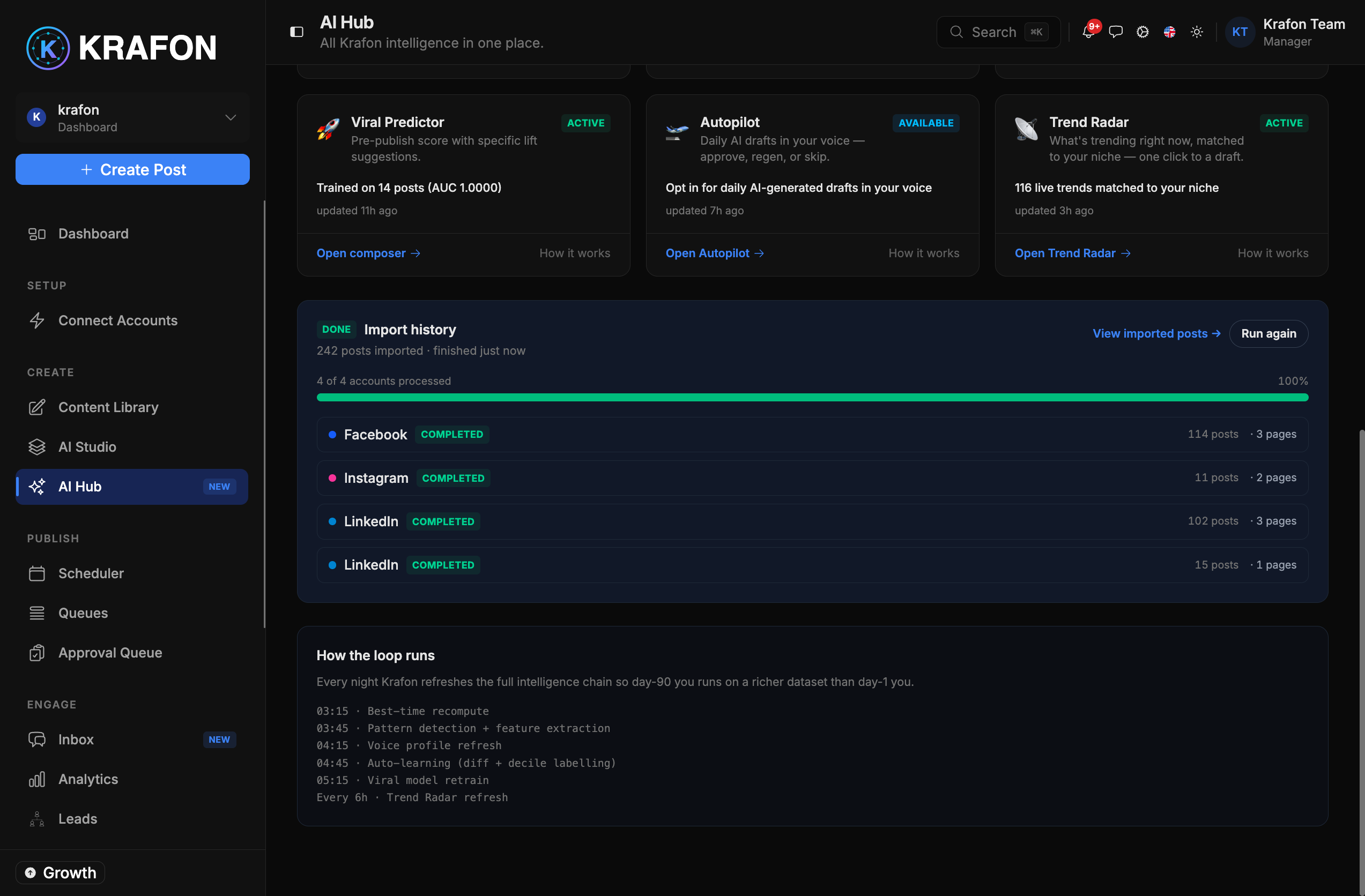This screenshot has width=1365, height=896.
Task: Follow the View imported posts link
Action: click(1156, 334)
